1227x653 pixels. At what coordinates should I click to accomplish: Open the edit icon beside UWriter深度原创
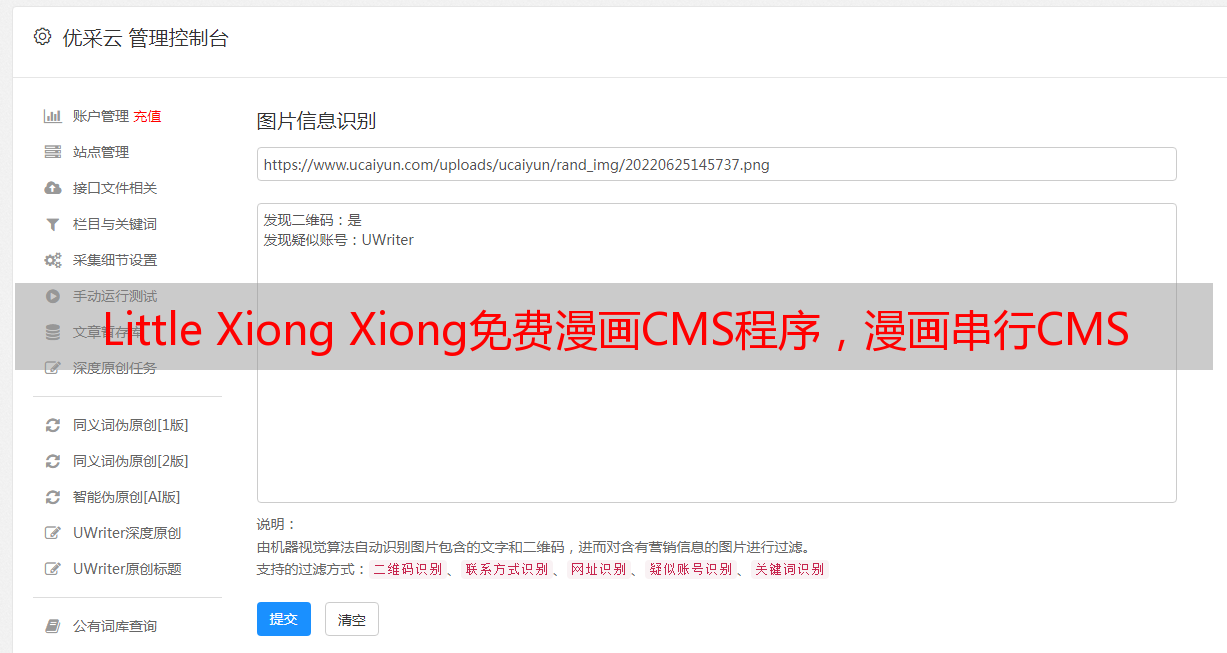pos(53,533)
